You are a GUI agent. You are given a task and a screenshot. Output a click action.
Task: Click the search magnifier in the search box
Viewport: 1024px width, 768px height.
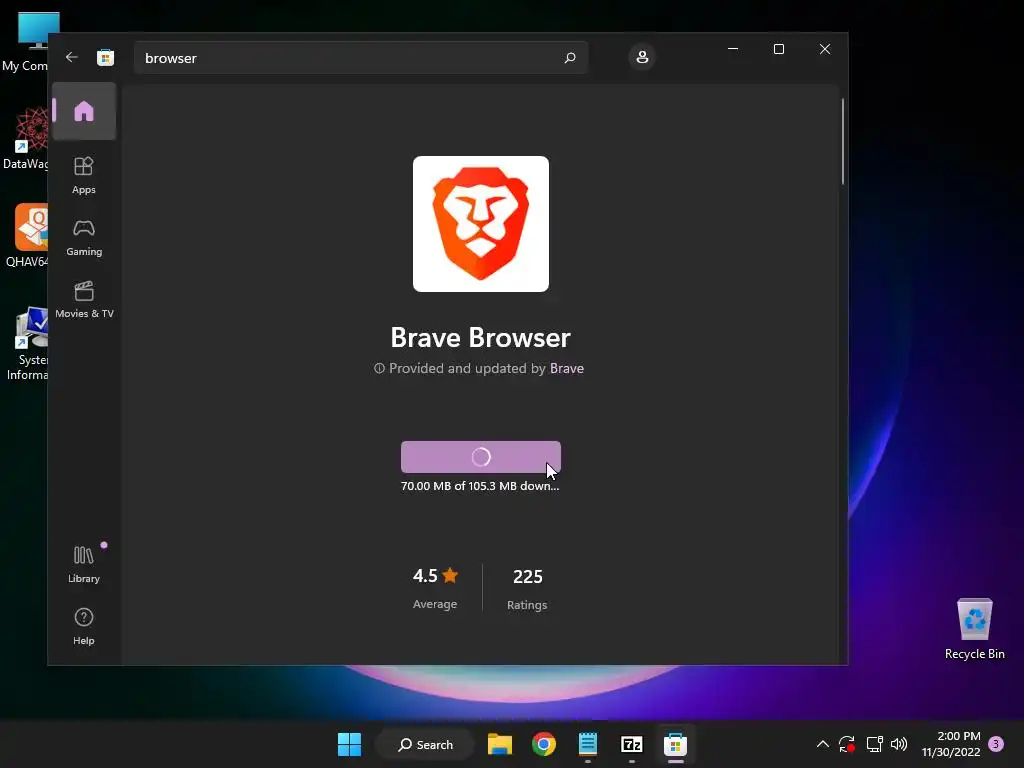(569, 57)
